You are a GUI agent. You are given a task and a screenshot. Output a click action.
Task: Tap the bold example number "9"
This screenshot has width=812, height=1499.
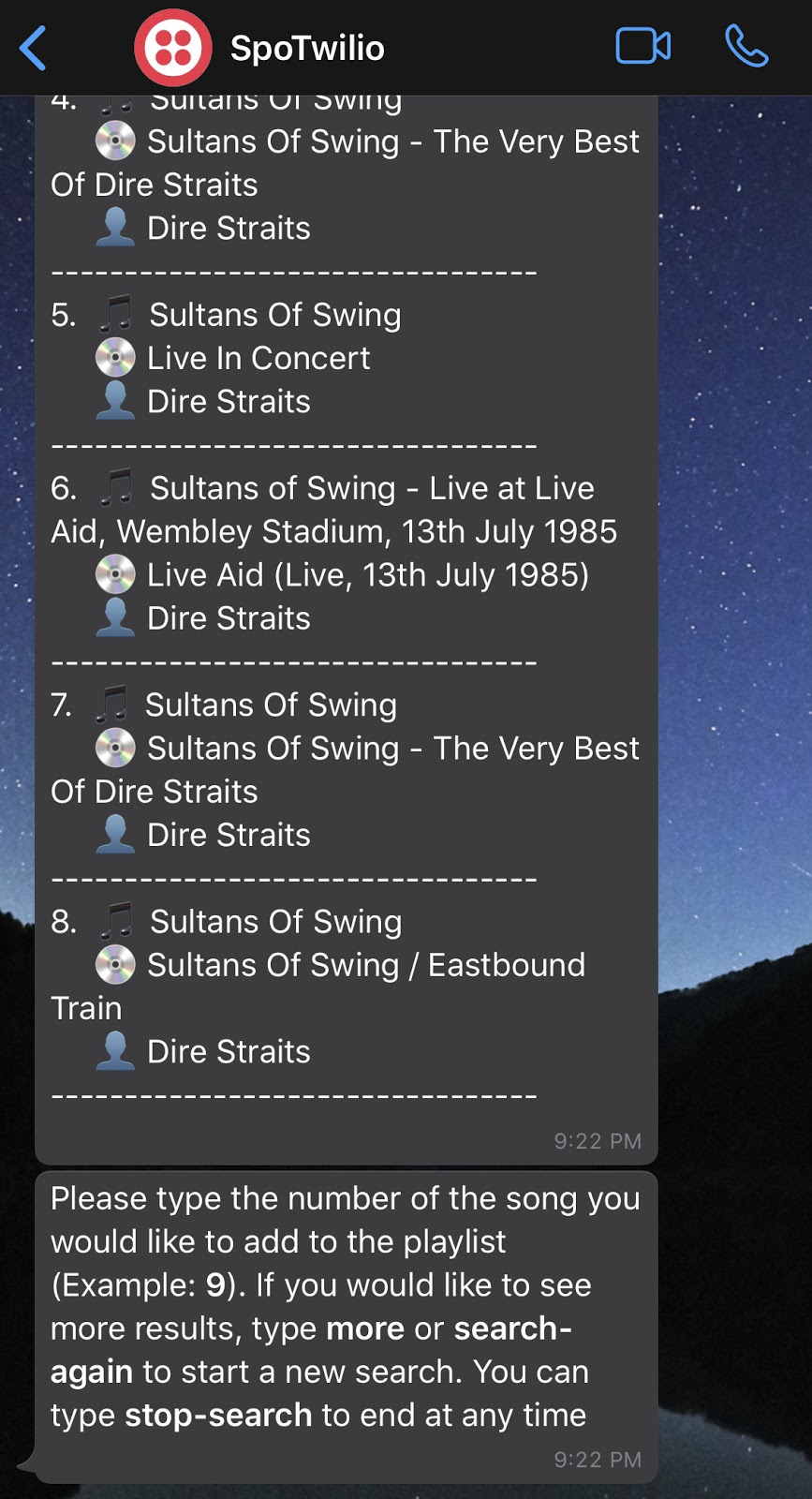point(215,1284)
